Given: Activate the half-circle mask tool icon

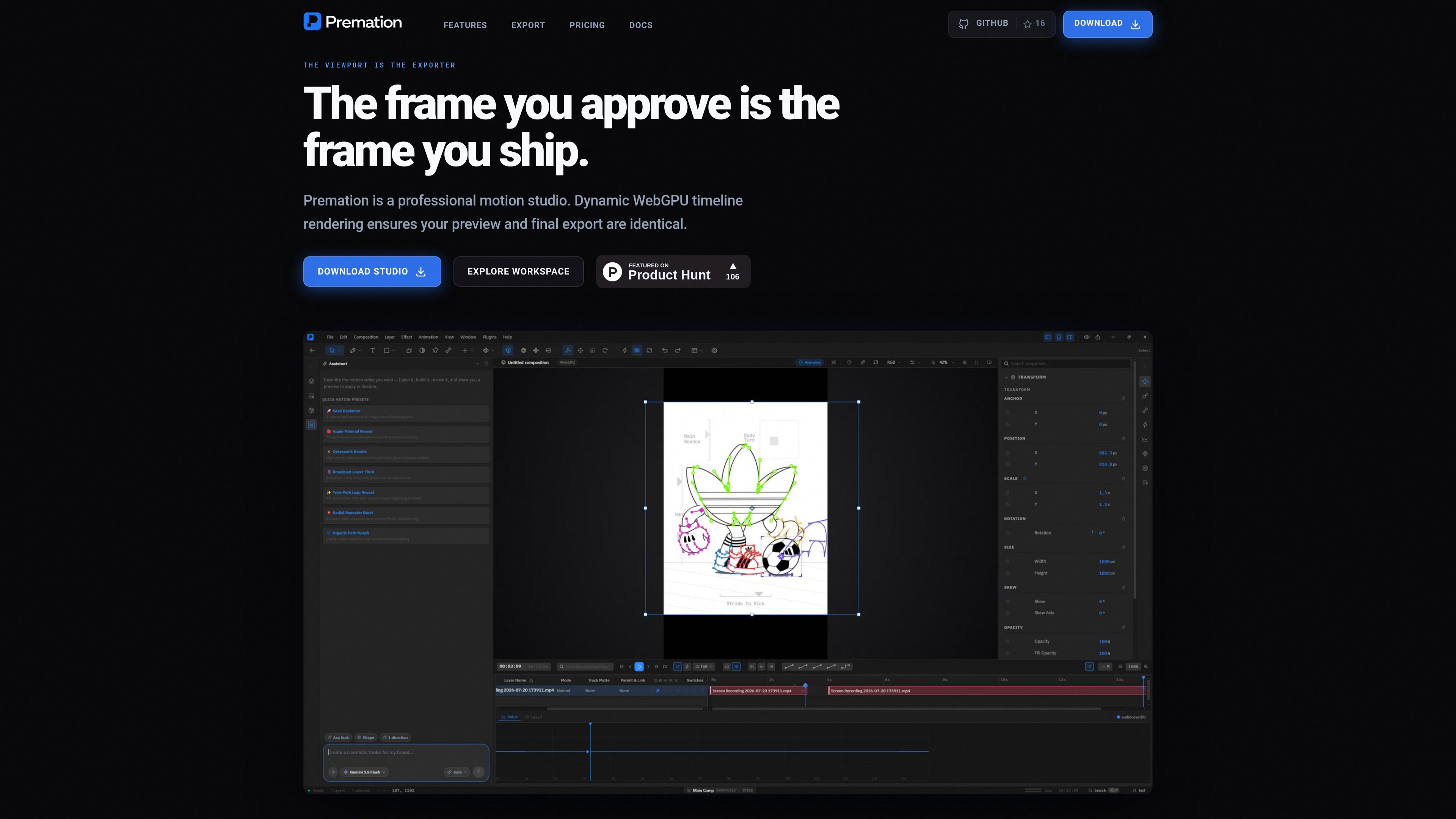Looking at the screenshot, I should pyautogui.click(x=422, y=350).
